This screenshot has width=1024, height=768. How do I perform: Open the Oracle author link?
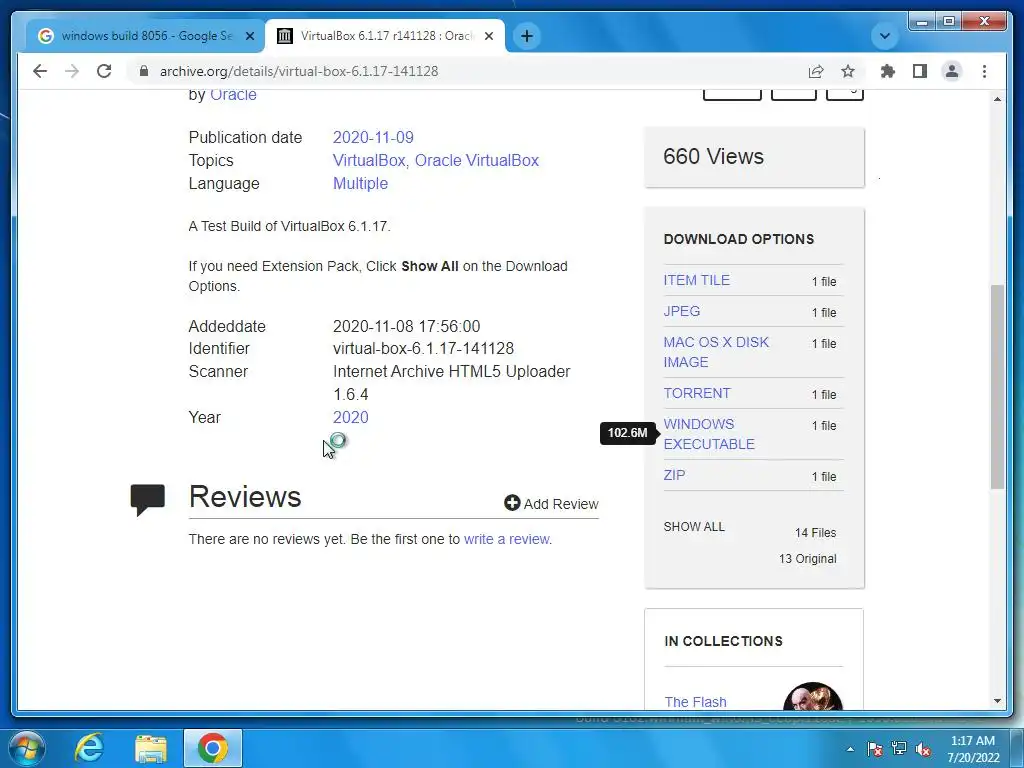point(233,95)
